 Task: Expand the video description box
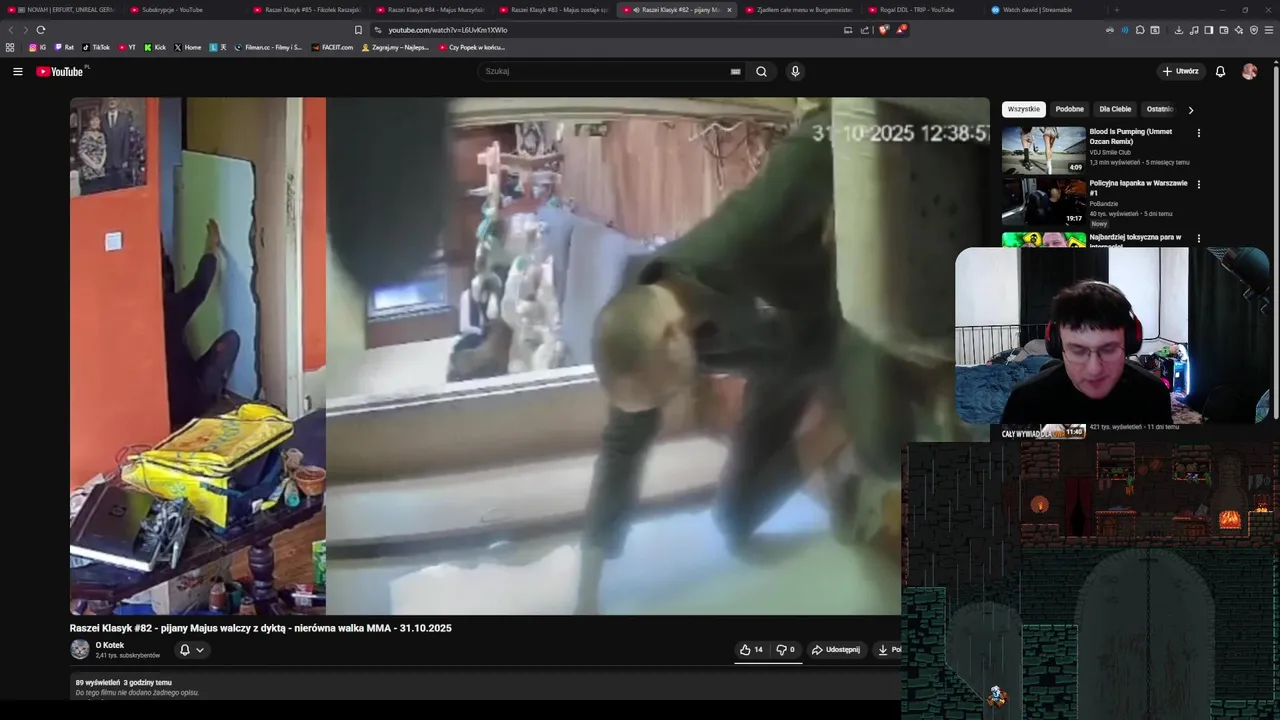485,686
